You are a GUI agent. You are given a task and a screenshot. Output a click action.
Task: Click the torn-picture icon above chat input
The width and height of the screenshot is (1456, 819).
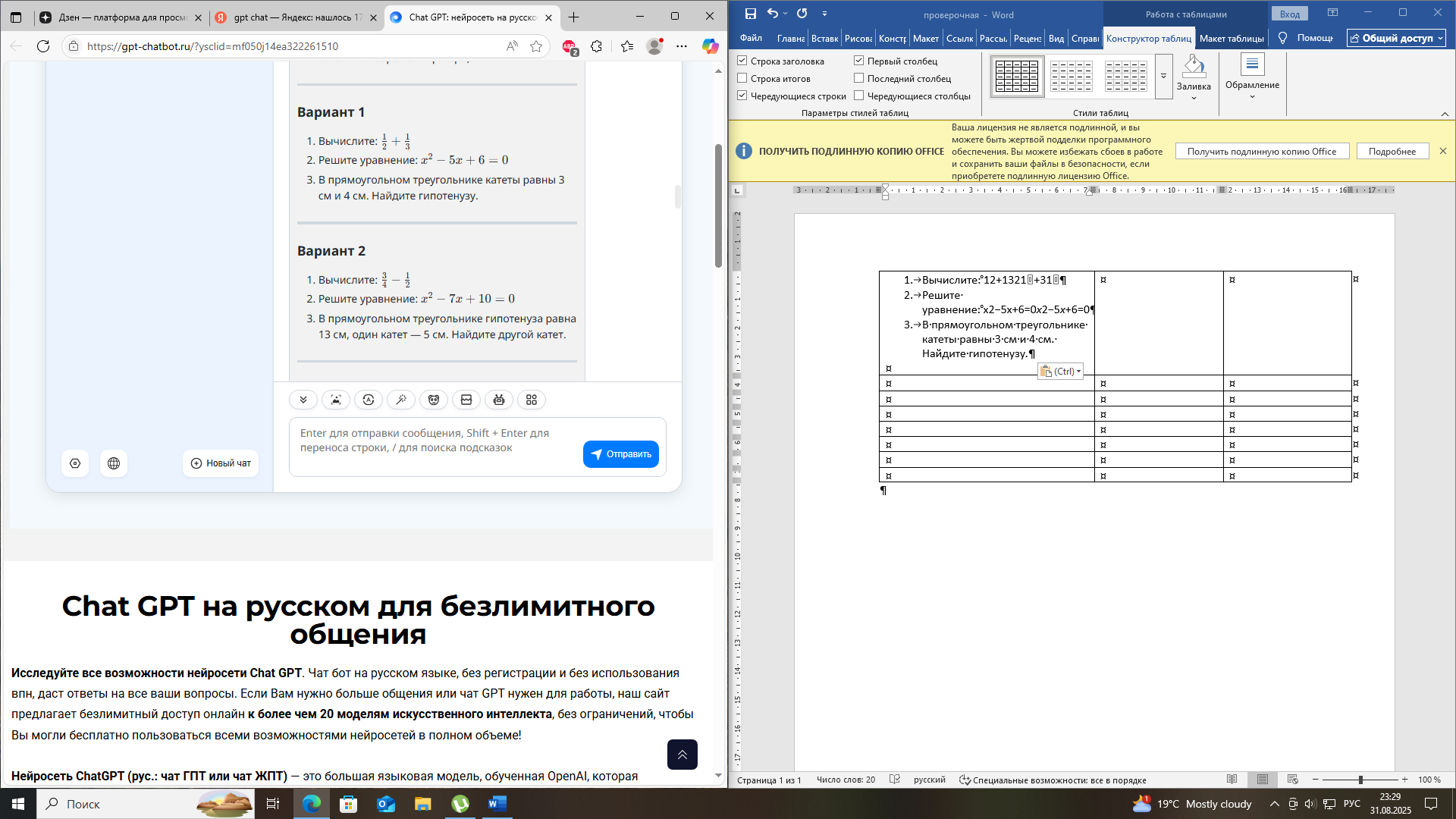(x=466, y=400)
